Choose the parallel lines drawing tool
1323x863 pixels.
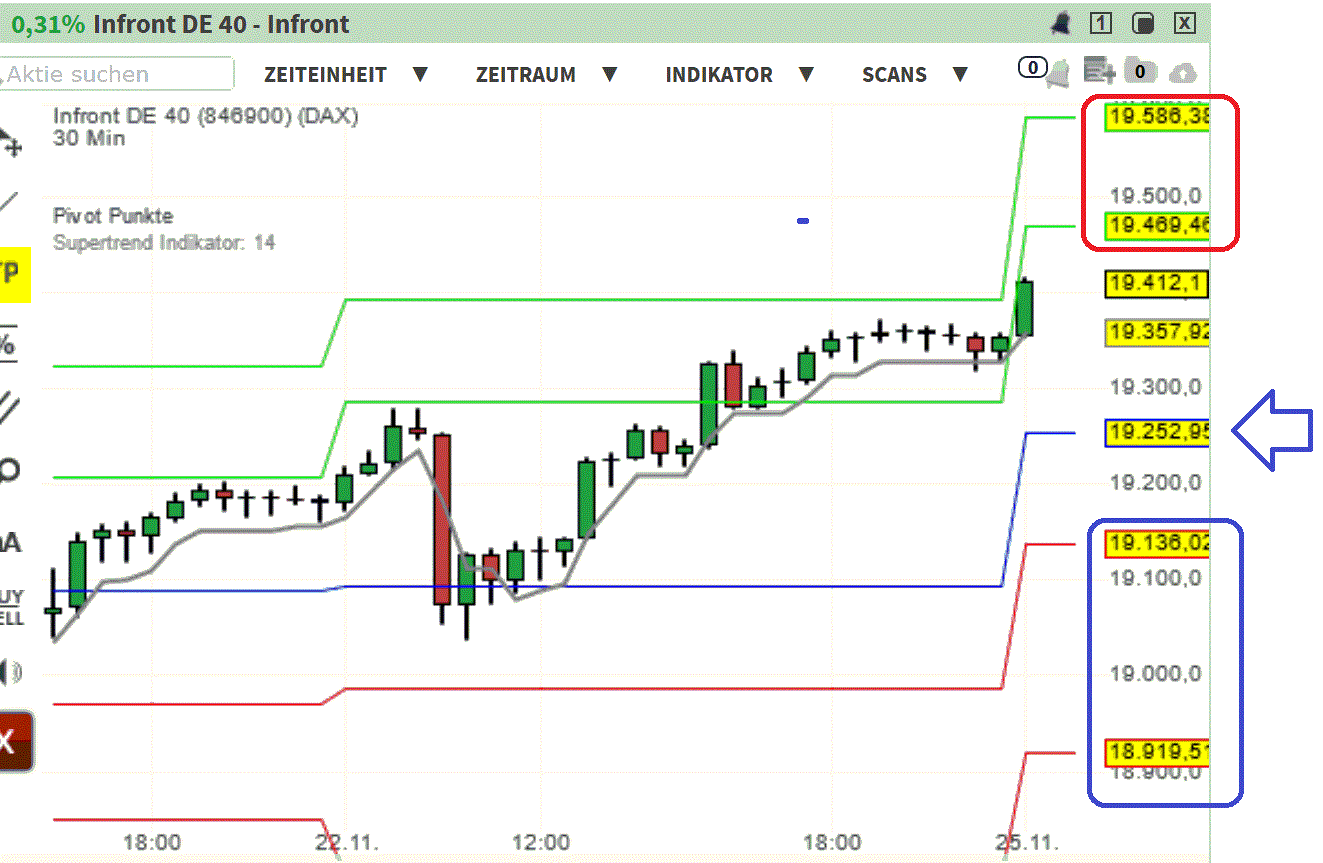click(x=12, y=405)
